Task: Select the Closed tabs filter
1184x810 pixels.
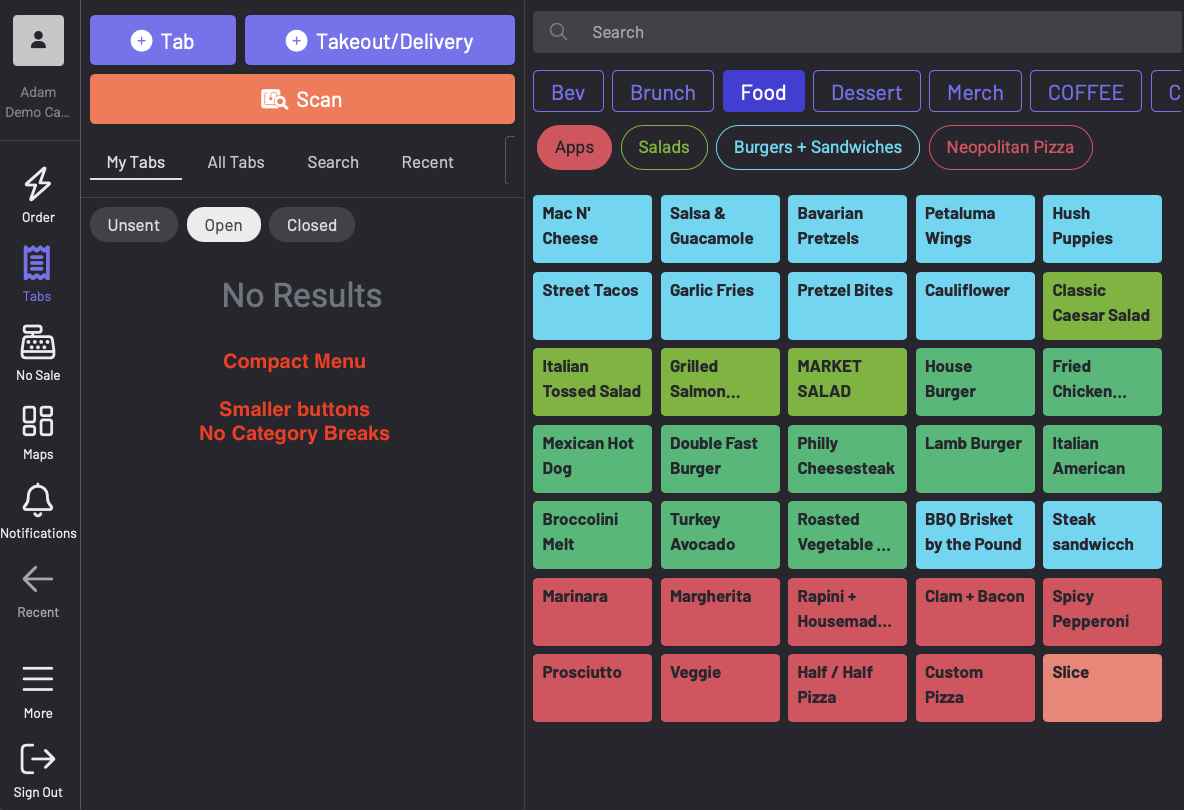Action: tap(312, 225)
